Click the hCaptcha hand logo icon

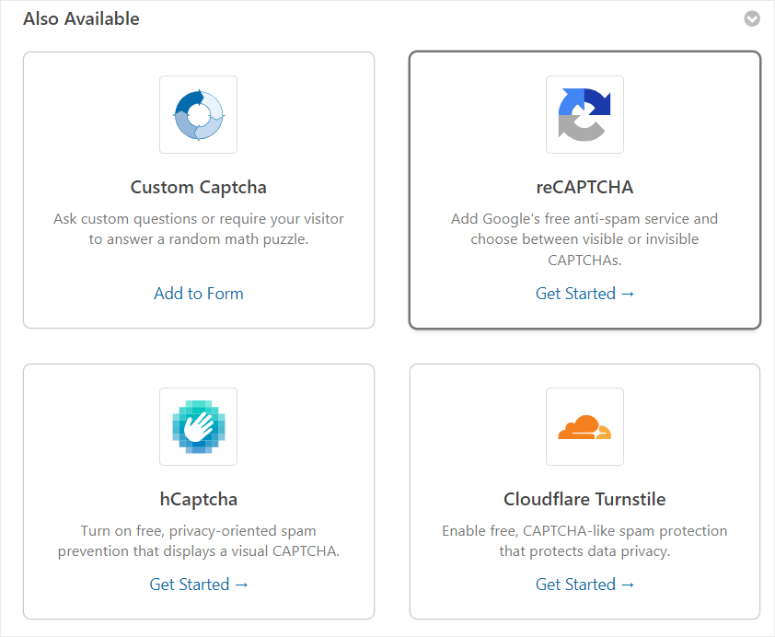198,426
